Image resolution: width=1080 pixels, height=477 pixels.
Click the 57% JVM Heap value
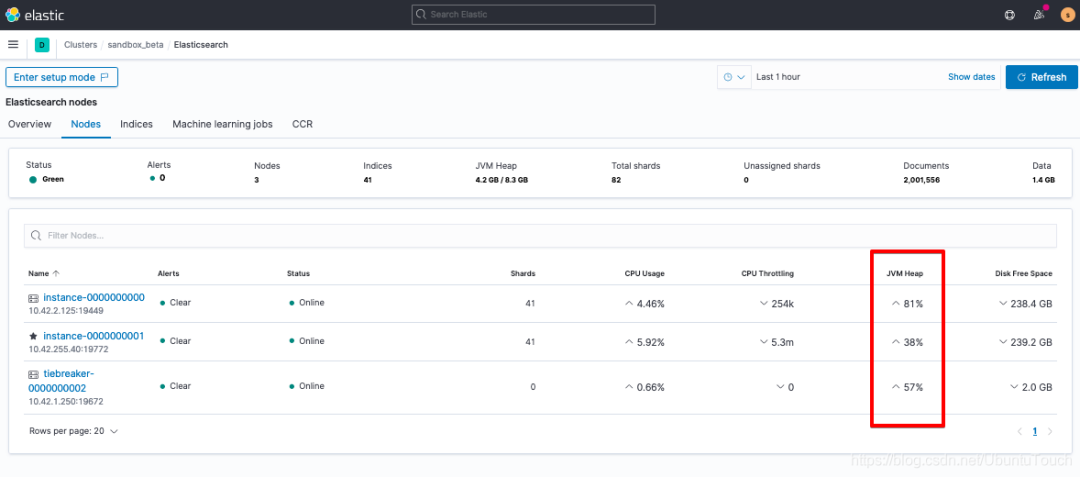pyautogui.click(x=913, y=387)
